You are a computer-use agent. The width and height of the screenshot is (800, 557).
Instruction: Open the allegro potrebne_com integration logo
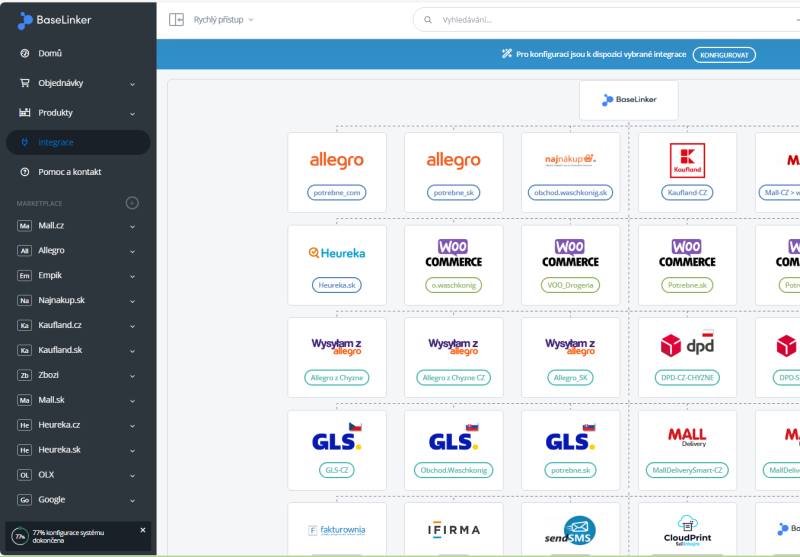[337, 160]
